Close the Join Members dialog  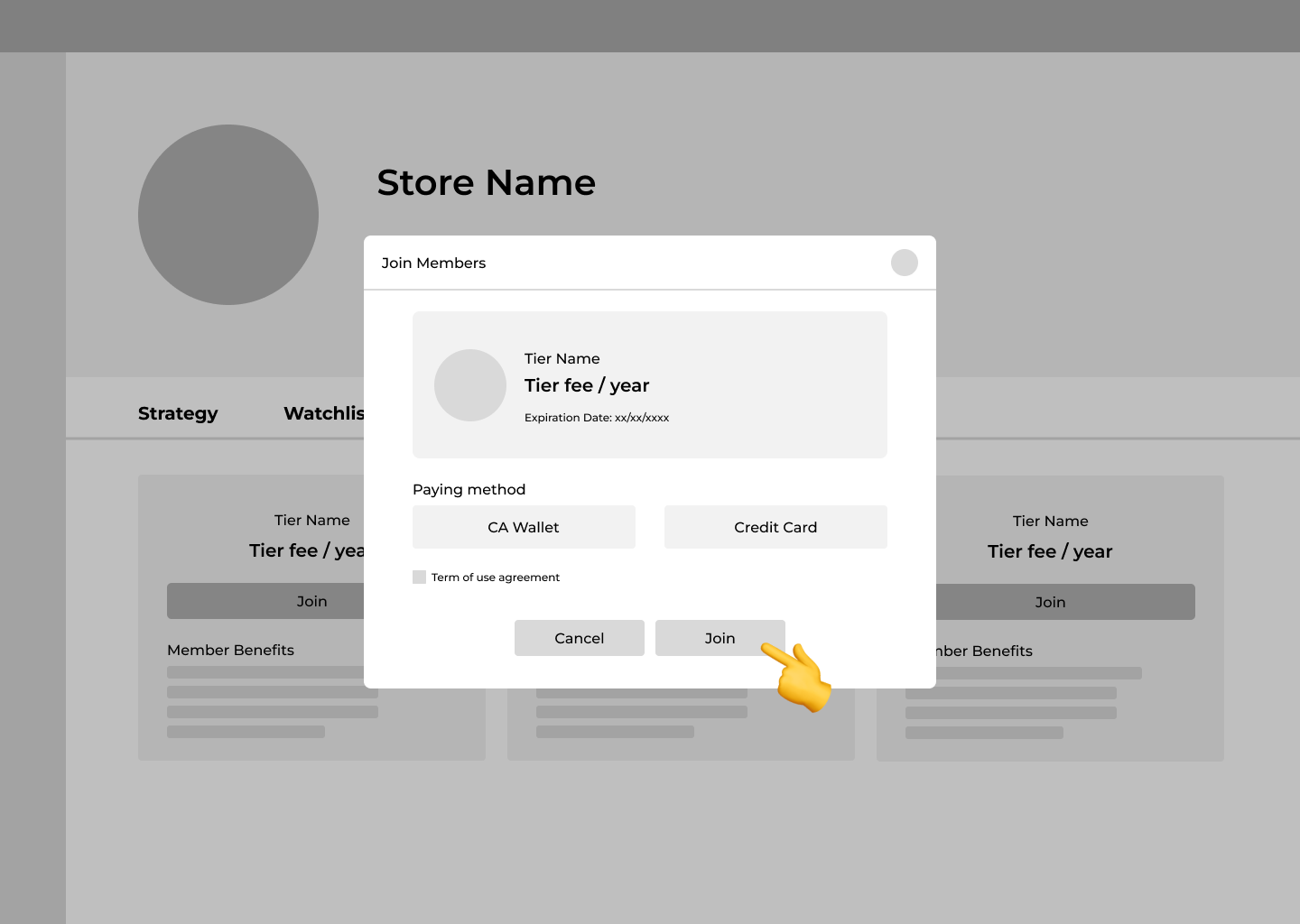[x=904, y=263]
